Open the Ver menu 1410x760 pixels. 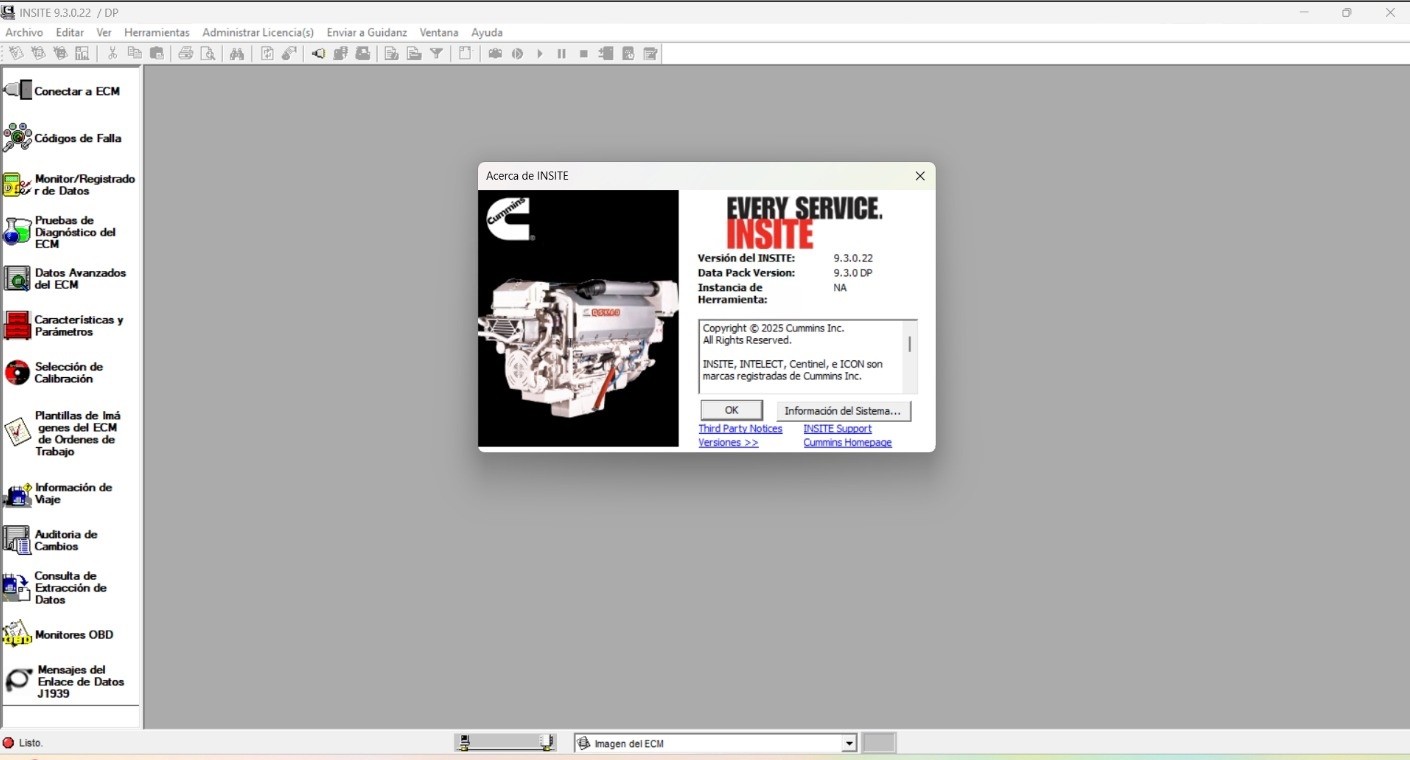pyautogui.click(x=104, y=32)
